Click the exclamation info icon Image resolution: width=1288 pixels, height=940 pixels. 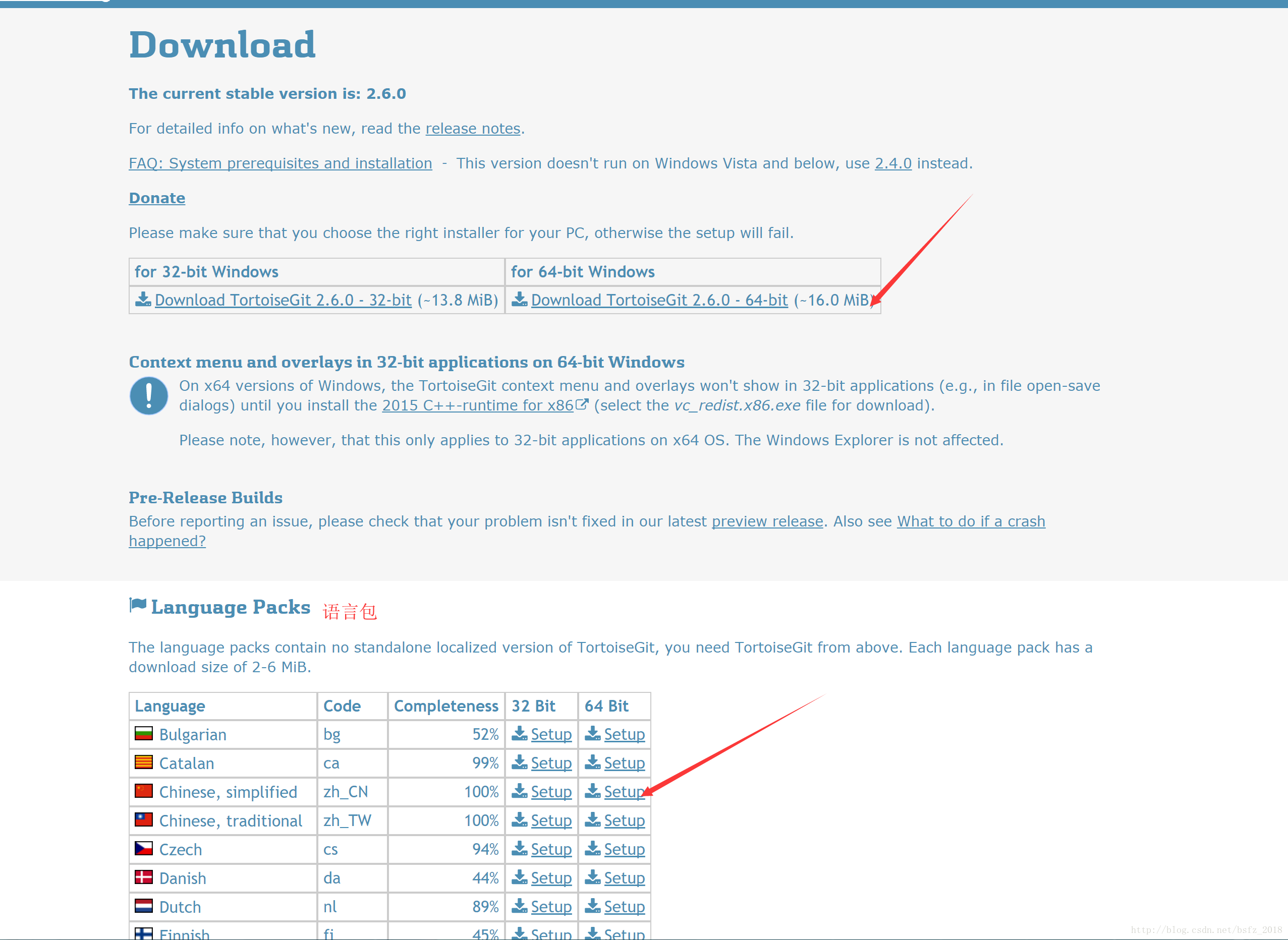(x=148, y=395)
